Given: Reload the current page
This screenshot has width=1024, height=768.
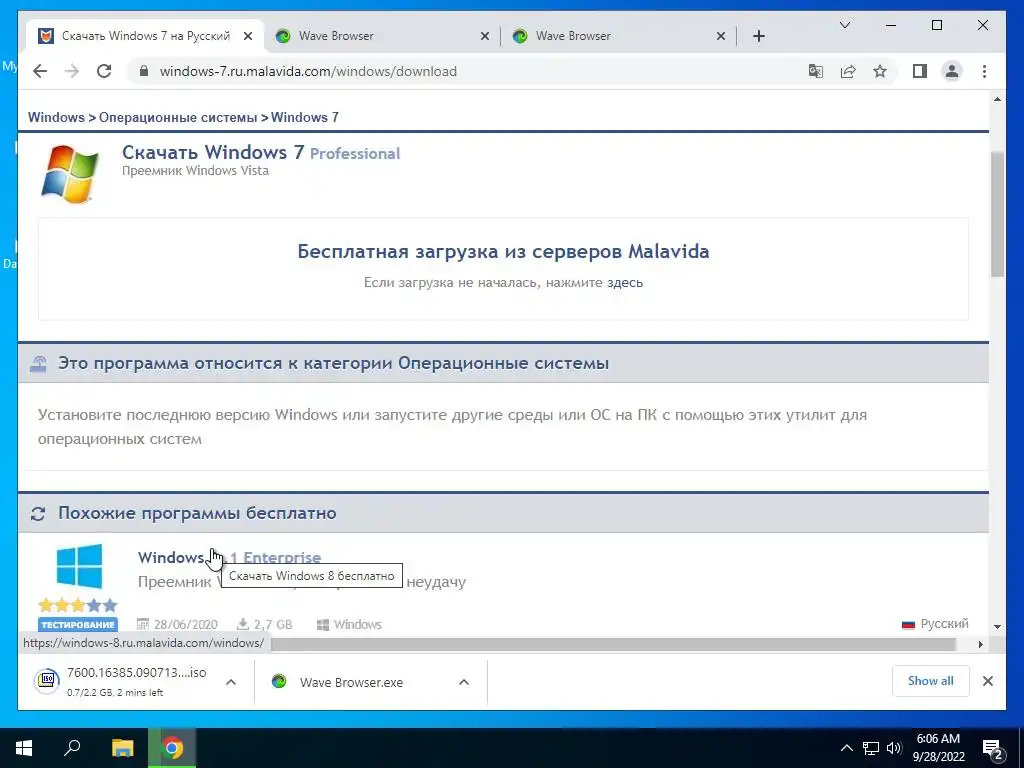Looking at the screenshot, I should coord(104,71).
